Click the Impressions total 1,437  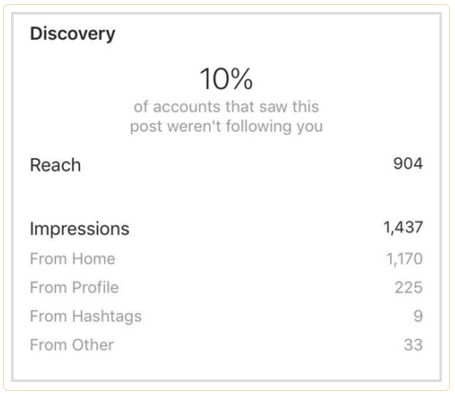tap(403, 228)
